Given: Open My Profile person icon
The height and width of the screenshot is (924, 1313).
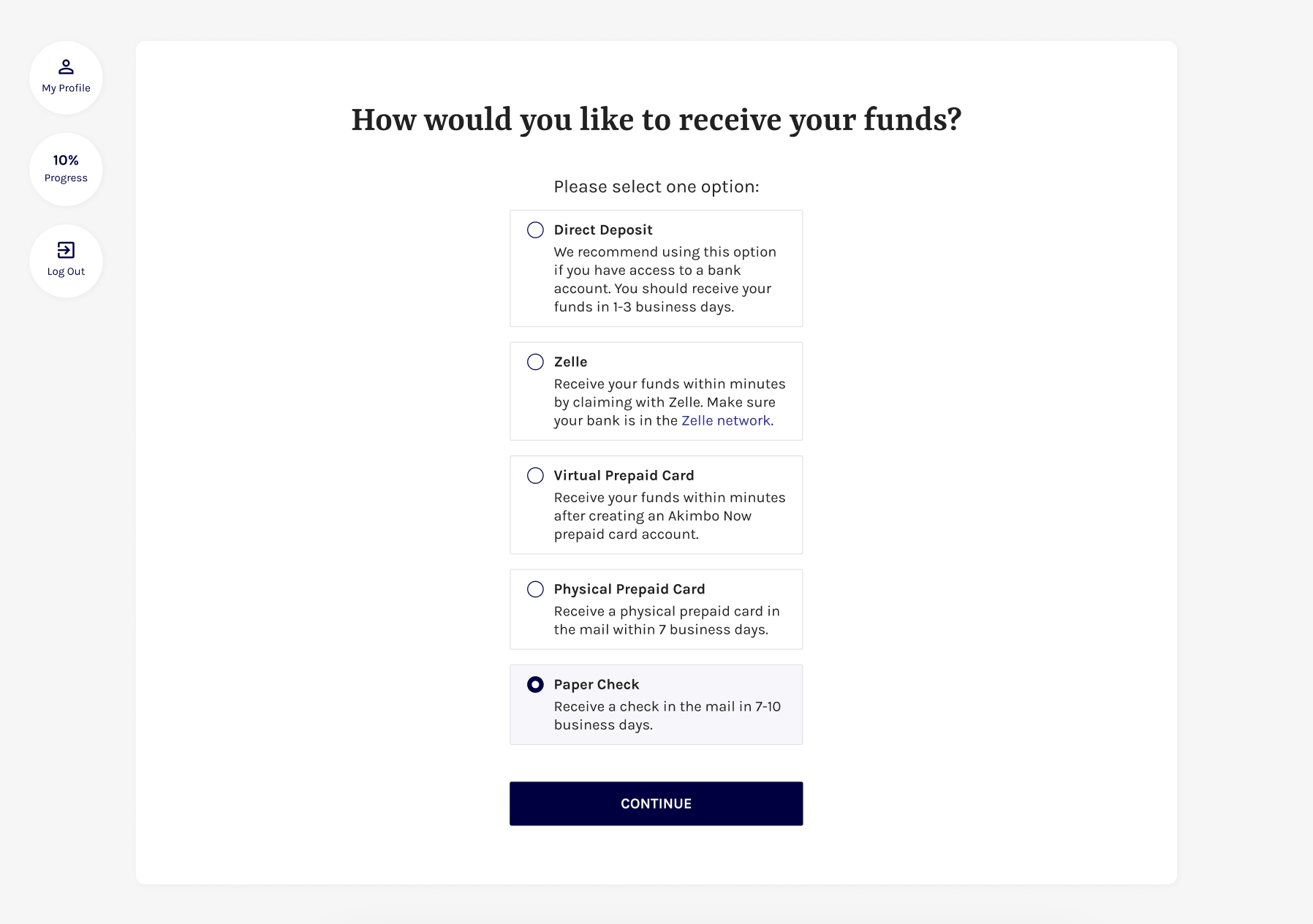Looking at the screenshot, I should (66, 67).
